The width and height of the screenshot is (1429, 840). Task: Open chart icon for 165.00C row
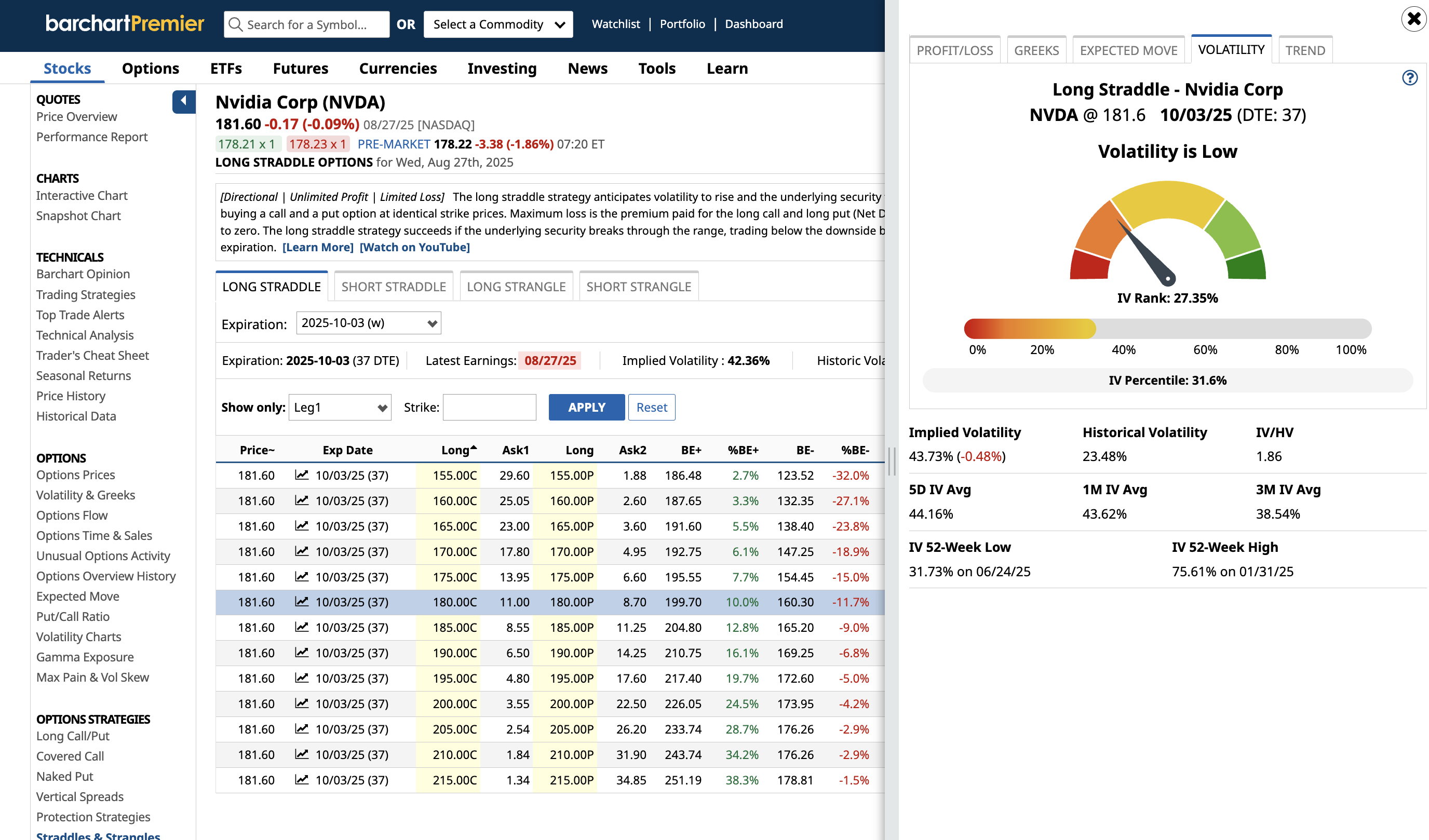(302, 526)
